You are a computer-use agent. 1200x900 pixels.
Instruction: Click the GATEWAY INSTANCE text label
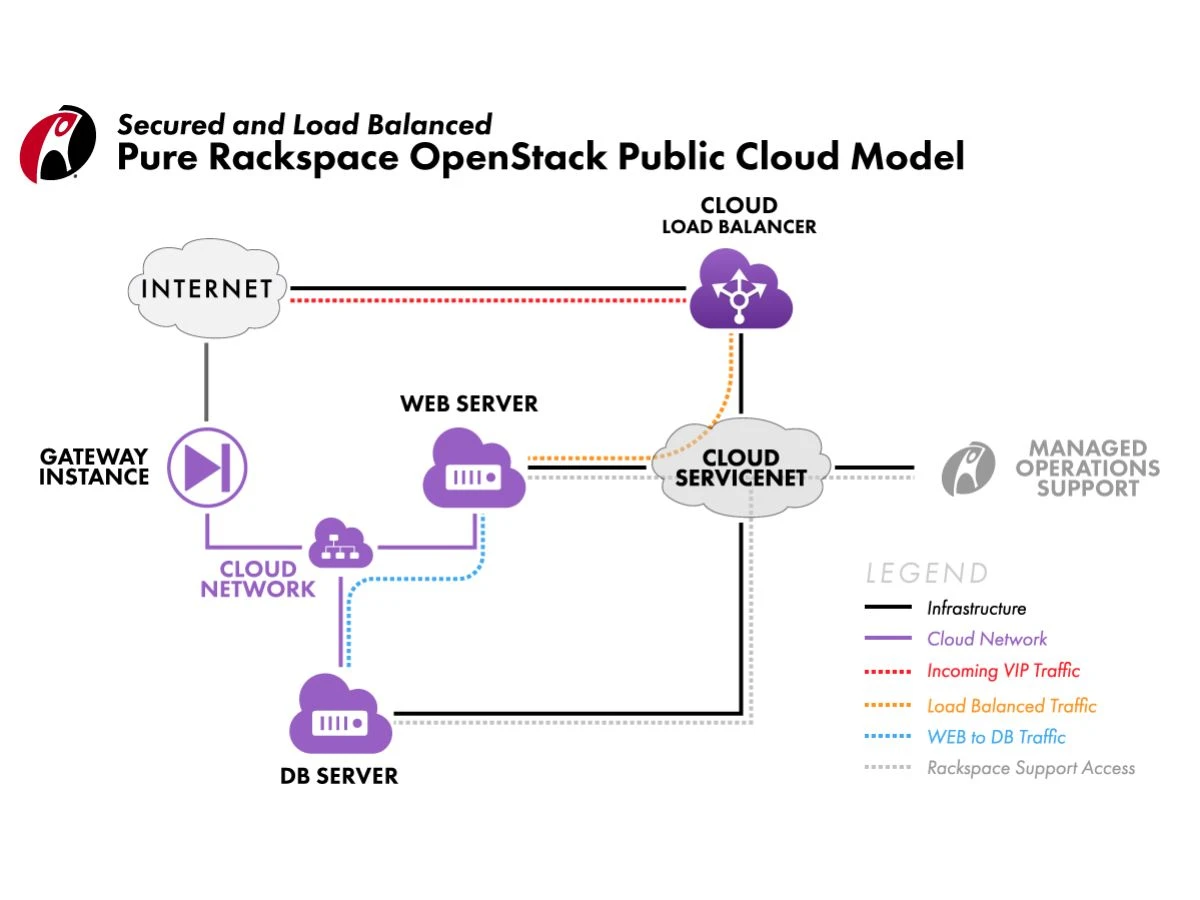coord(94,467)
